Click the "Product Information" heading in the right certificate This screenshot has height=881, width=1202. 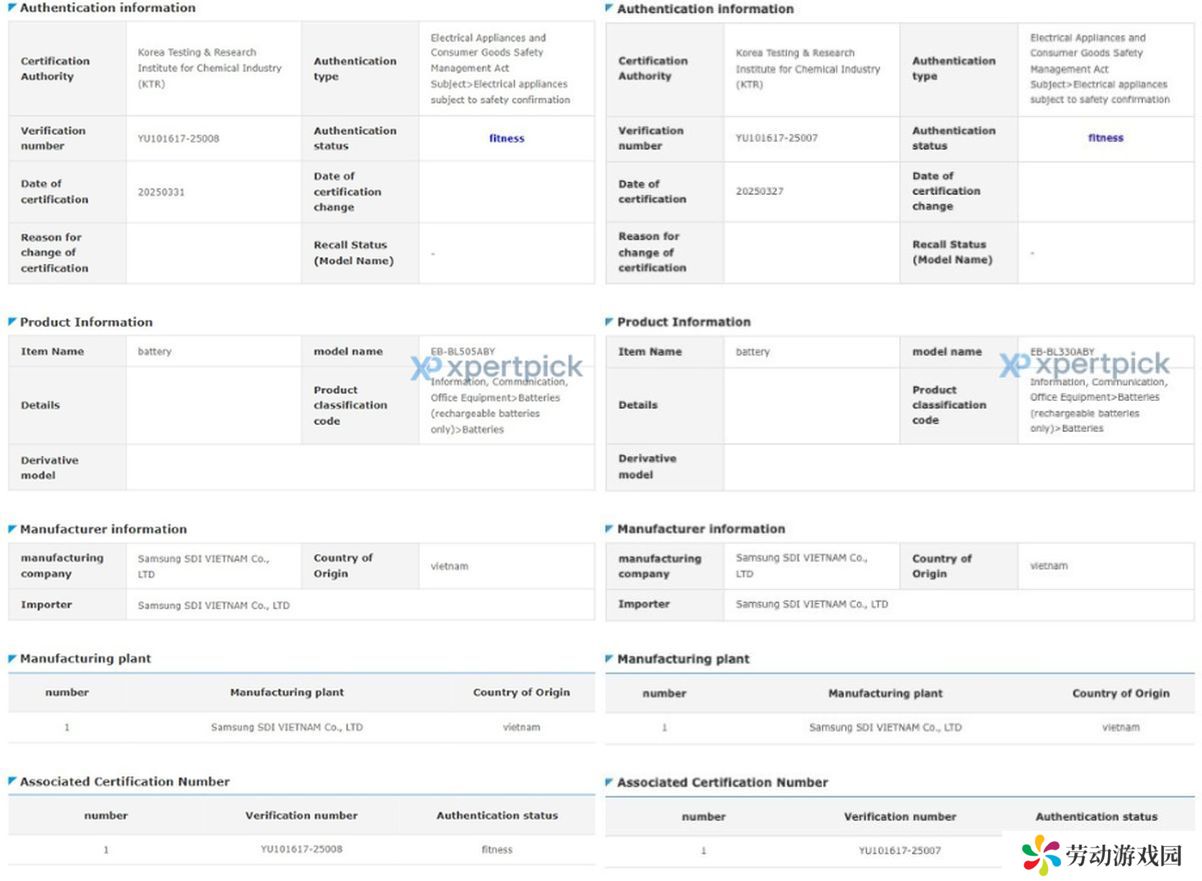[684, 322]
